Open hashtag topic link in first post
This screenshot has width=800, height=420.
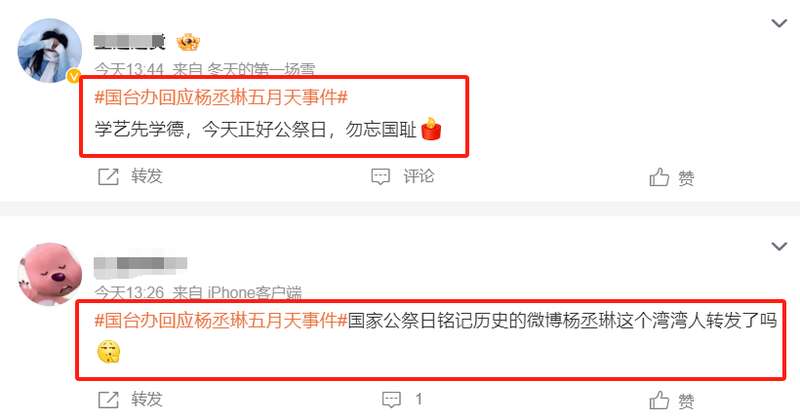click(221, 97)
